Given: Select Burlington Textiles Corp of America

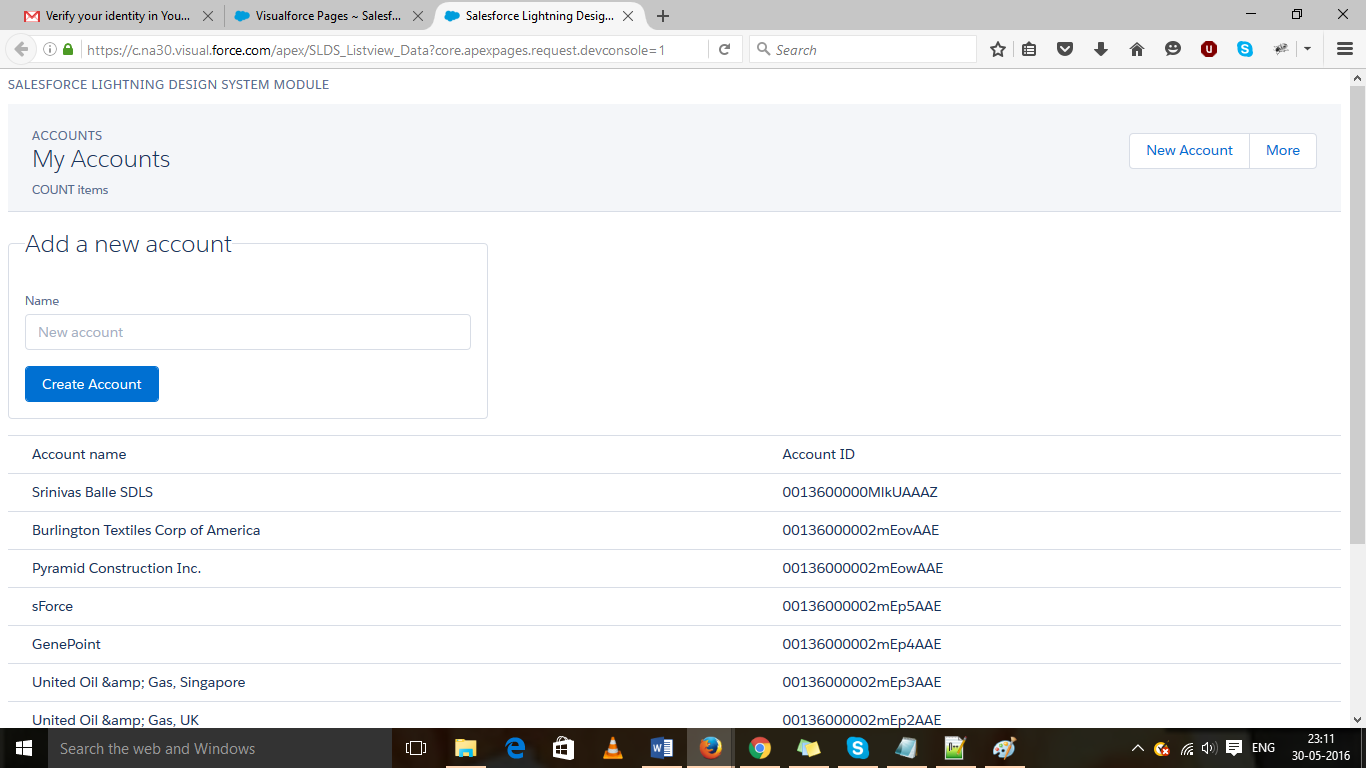Looking at the screenshot, I should point(146,530).
